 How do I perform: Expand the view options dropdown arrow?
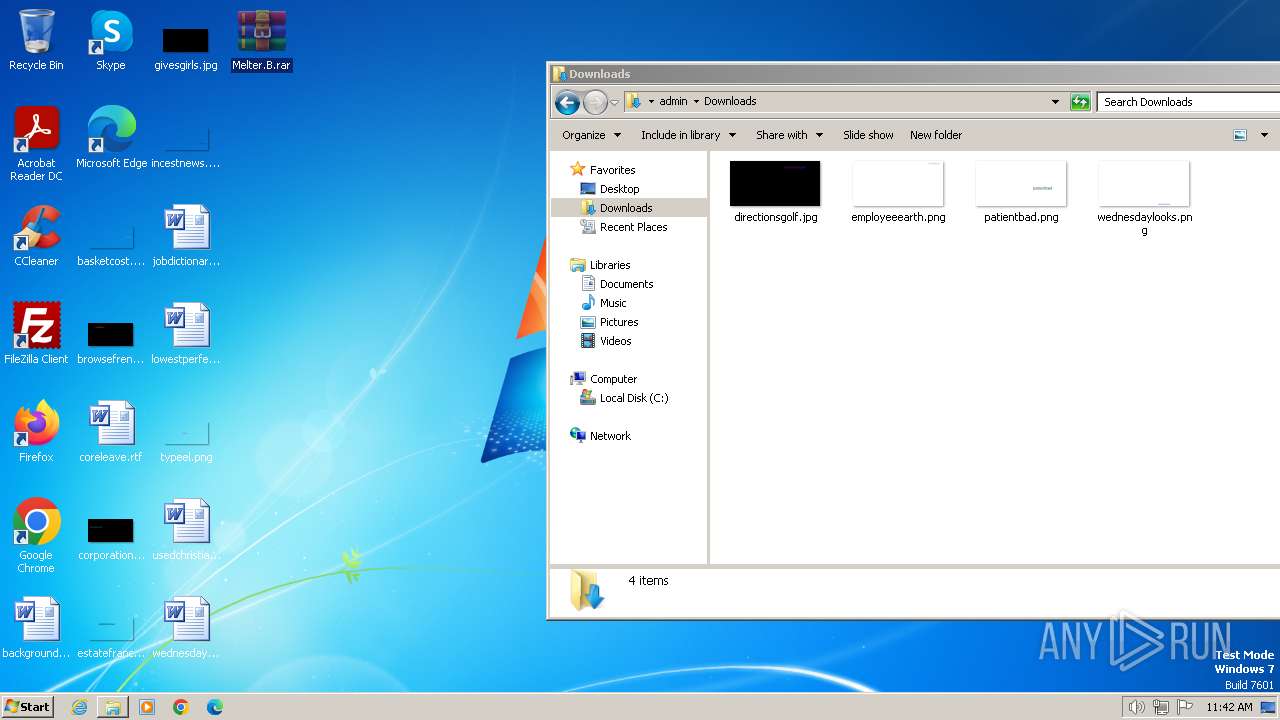[1264, 135]
